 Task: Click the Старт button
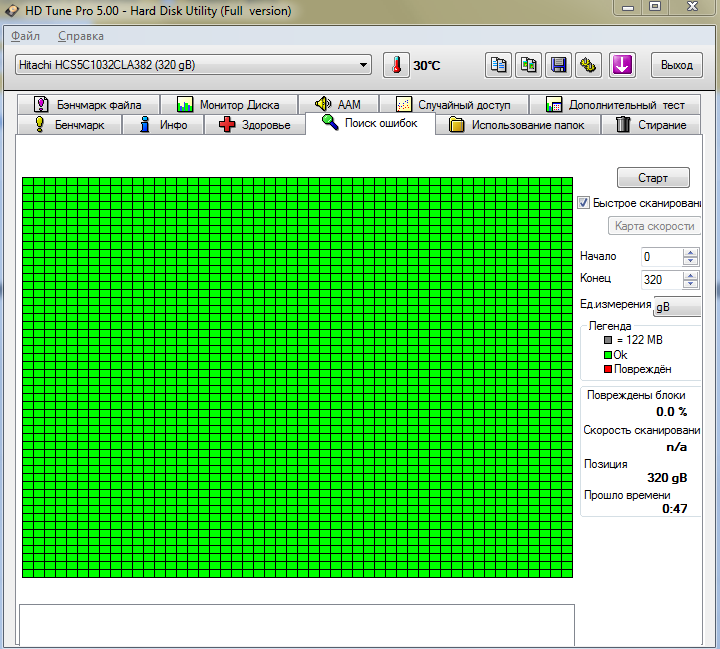click(x=653, y=178)
